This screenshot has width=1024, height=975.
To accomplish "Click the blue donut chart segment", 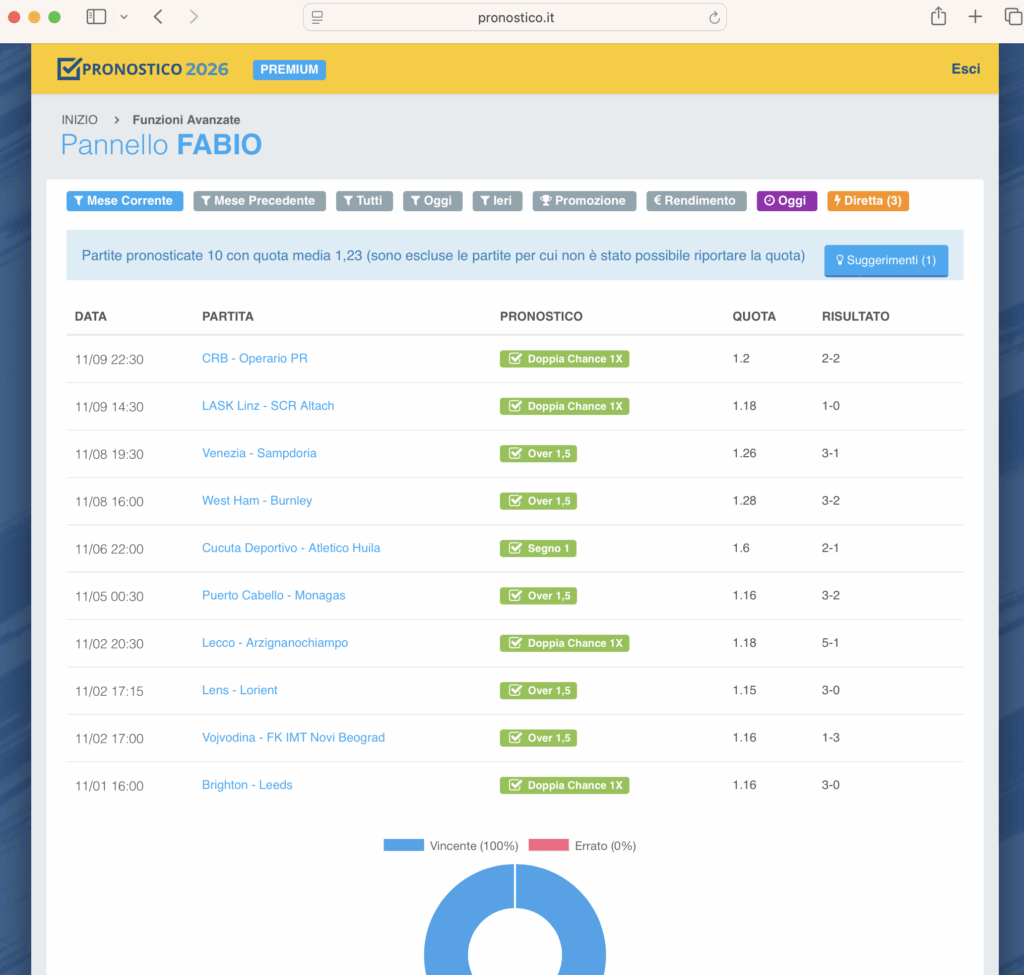I will click(580, 930).
